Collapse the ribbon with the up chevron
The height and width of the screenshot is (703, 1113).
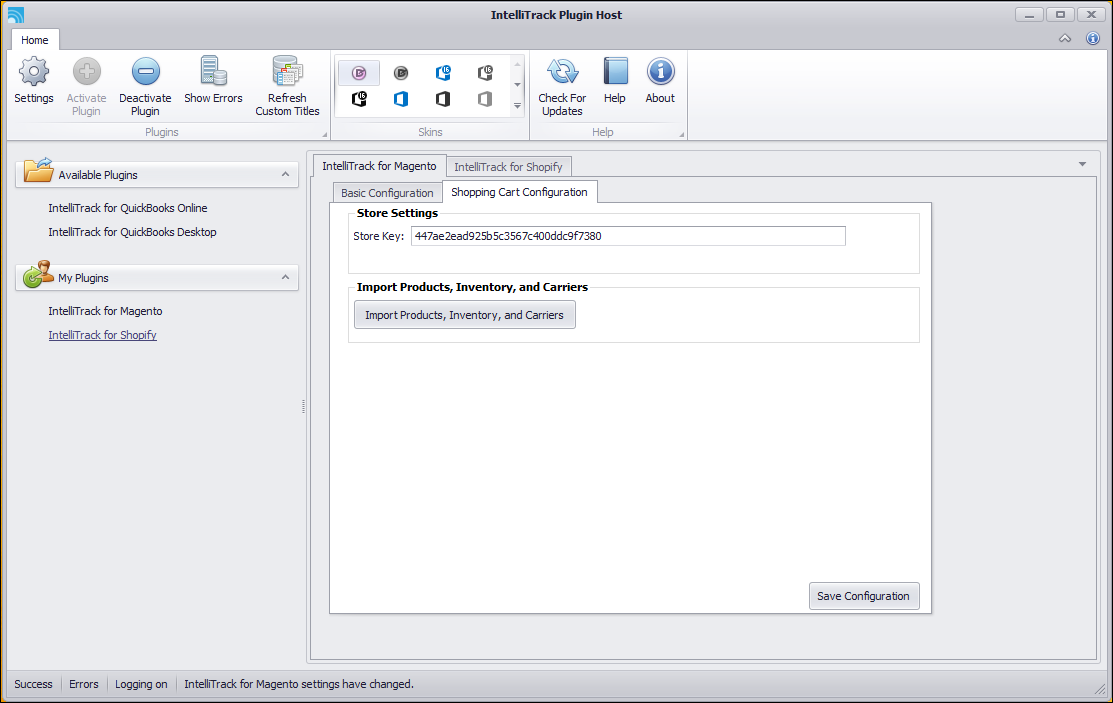coord(1065,38)
